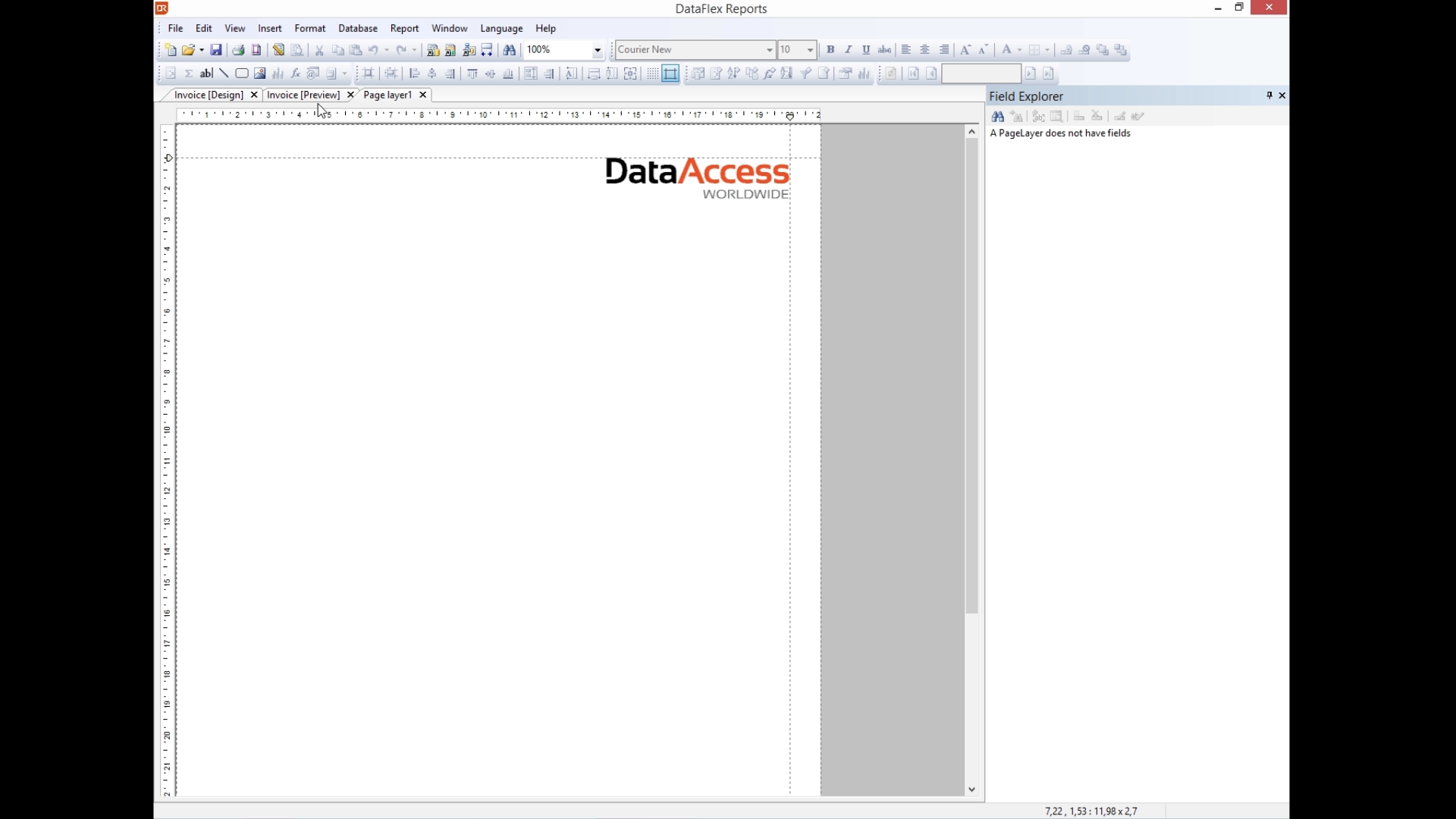The width and height of the screenshot is (1456, 819).
Task: Toggle Bold text formatting
Action: [830, 50]
